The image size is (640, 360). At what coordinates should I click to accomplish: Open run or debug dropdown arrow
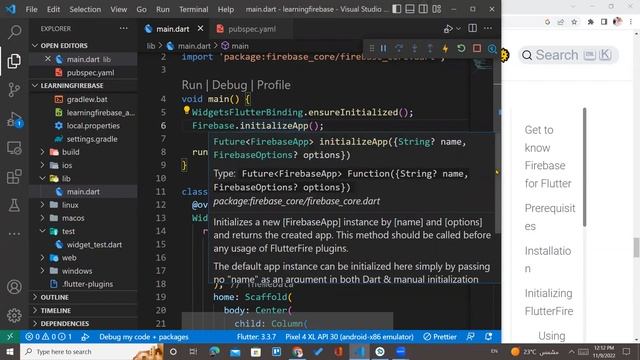tap(458, 29)
